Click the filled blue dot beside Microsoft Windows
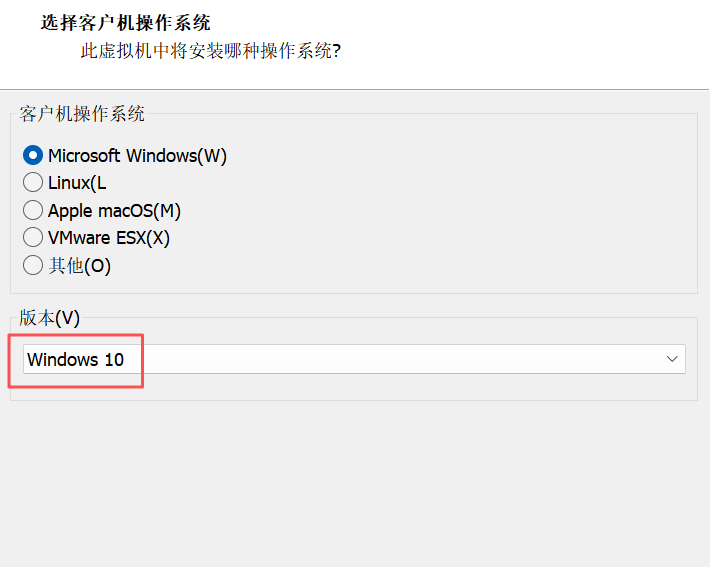710x567 pixels. click(x=33, y=156)
